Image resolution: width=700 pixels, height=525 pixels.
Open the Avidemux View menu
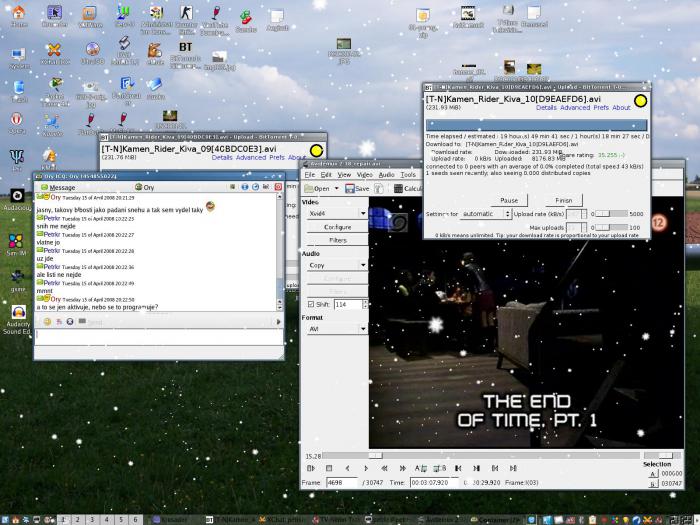click(x=344, y=175)
